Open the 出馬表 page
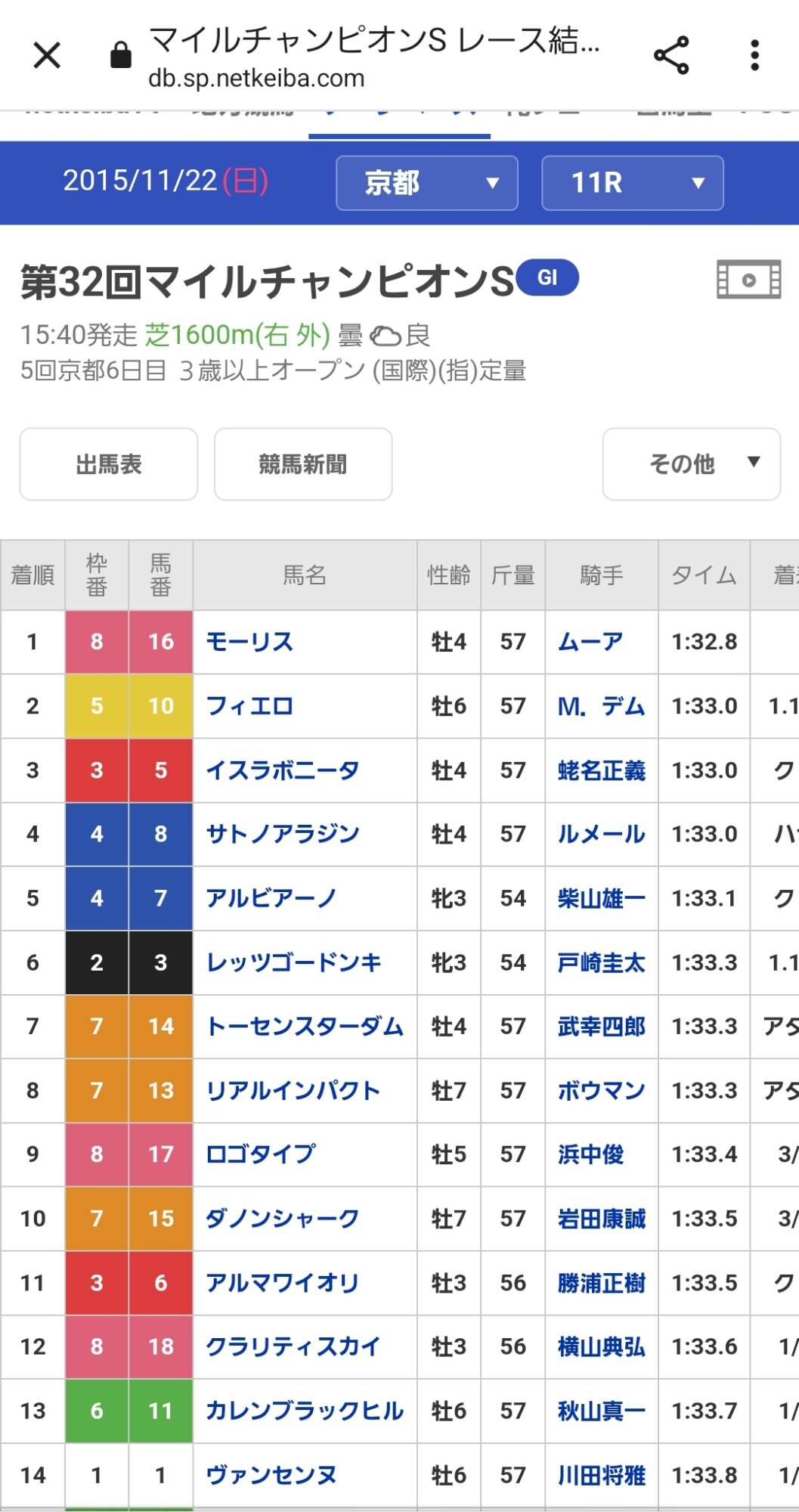The height and width of the screenshot is (1512, 799). 109,464
